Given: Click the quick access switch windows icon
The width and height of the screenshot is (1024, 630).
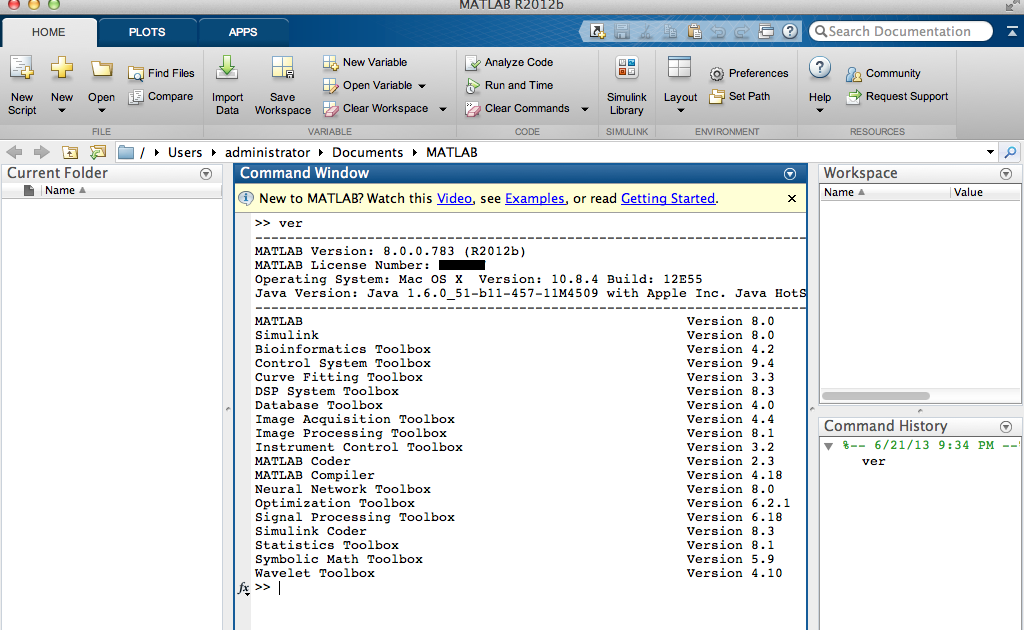Looking at the screenshot, I should coord(765,31).
